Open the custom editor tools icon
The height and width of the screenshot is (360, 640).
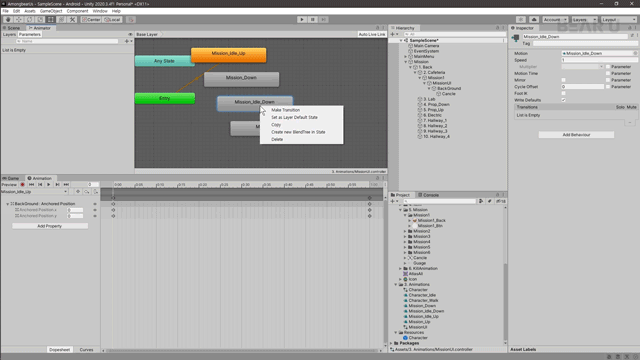pyautogui.click(x=72, y=20)
